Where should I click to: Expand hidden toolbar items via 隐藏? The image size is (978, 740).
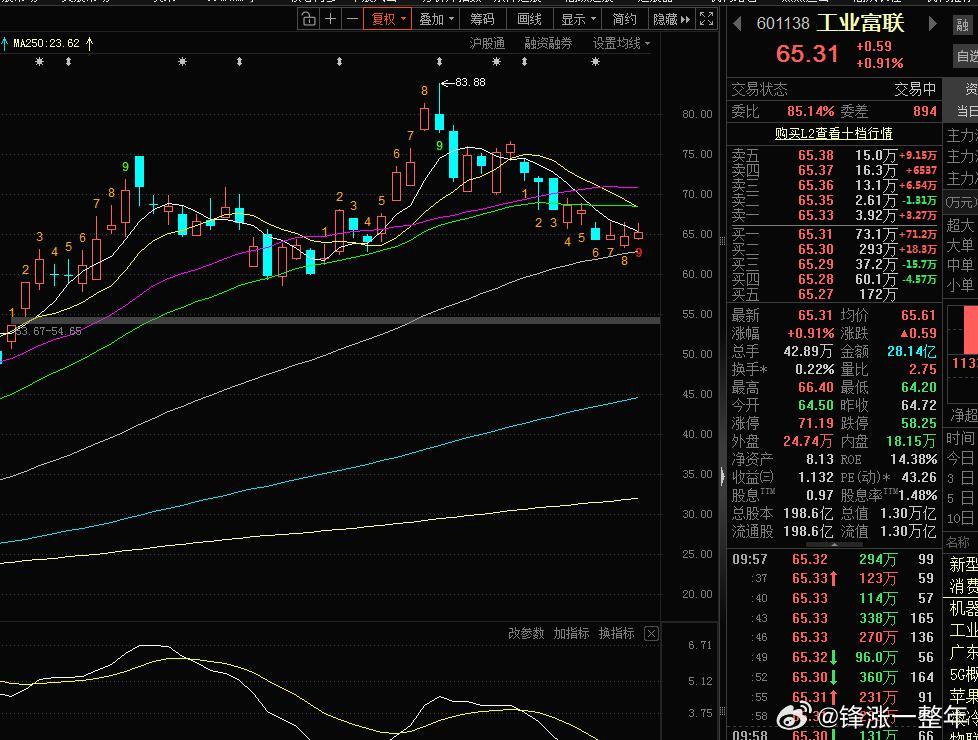tap(671, 19)
